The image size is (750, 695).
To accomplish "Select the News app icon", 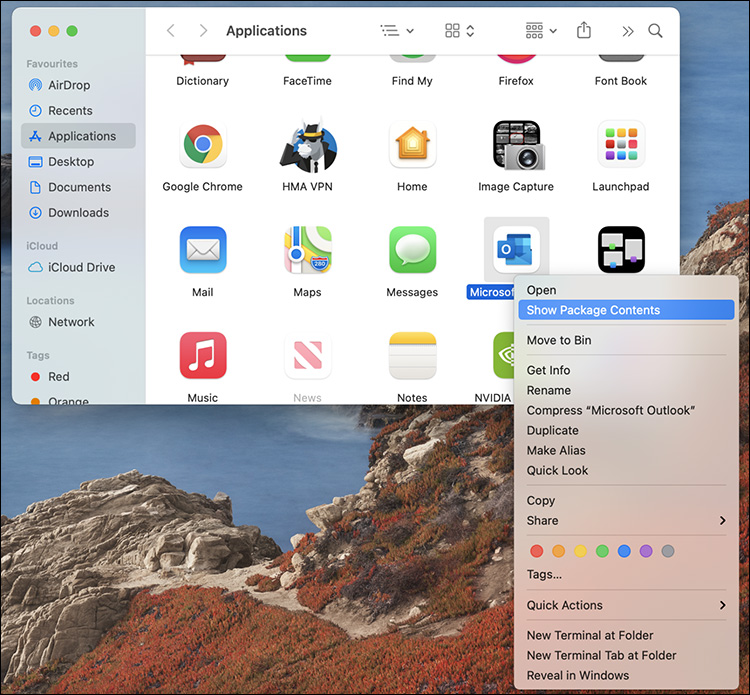I will (308, 355).
